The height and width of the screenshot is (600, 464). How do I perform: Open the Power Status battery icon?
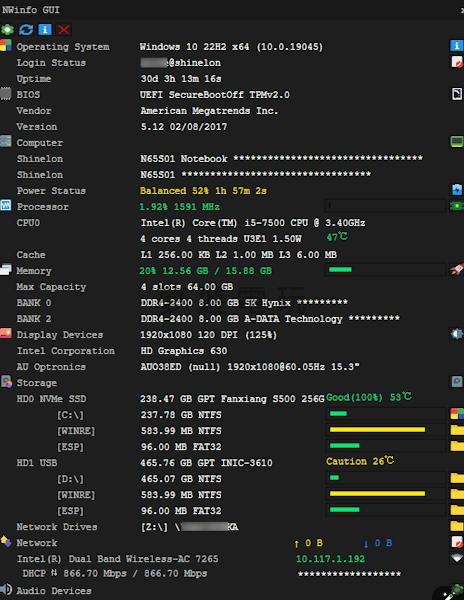pos(456,189)
